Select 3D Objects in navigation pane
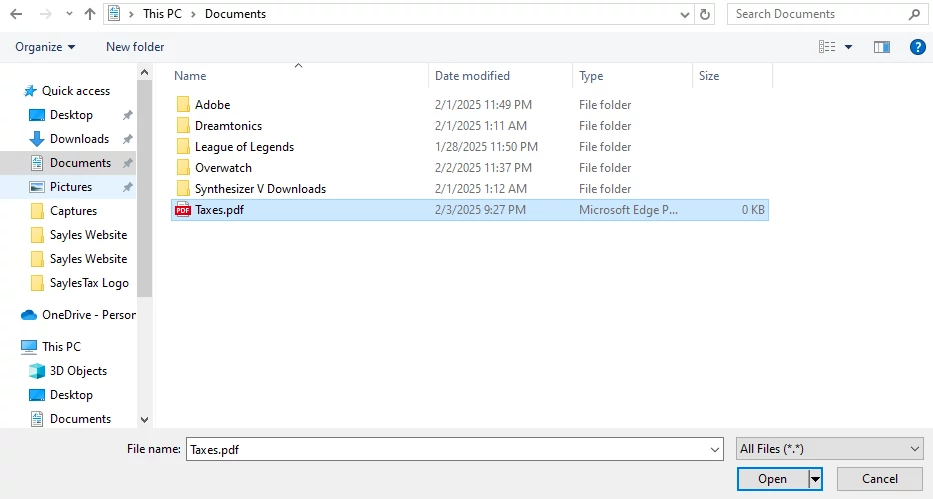Screen dimensions: 933x499 point(78,371)
